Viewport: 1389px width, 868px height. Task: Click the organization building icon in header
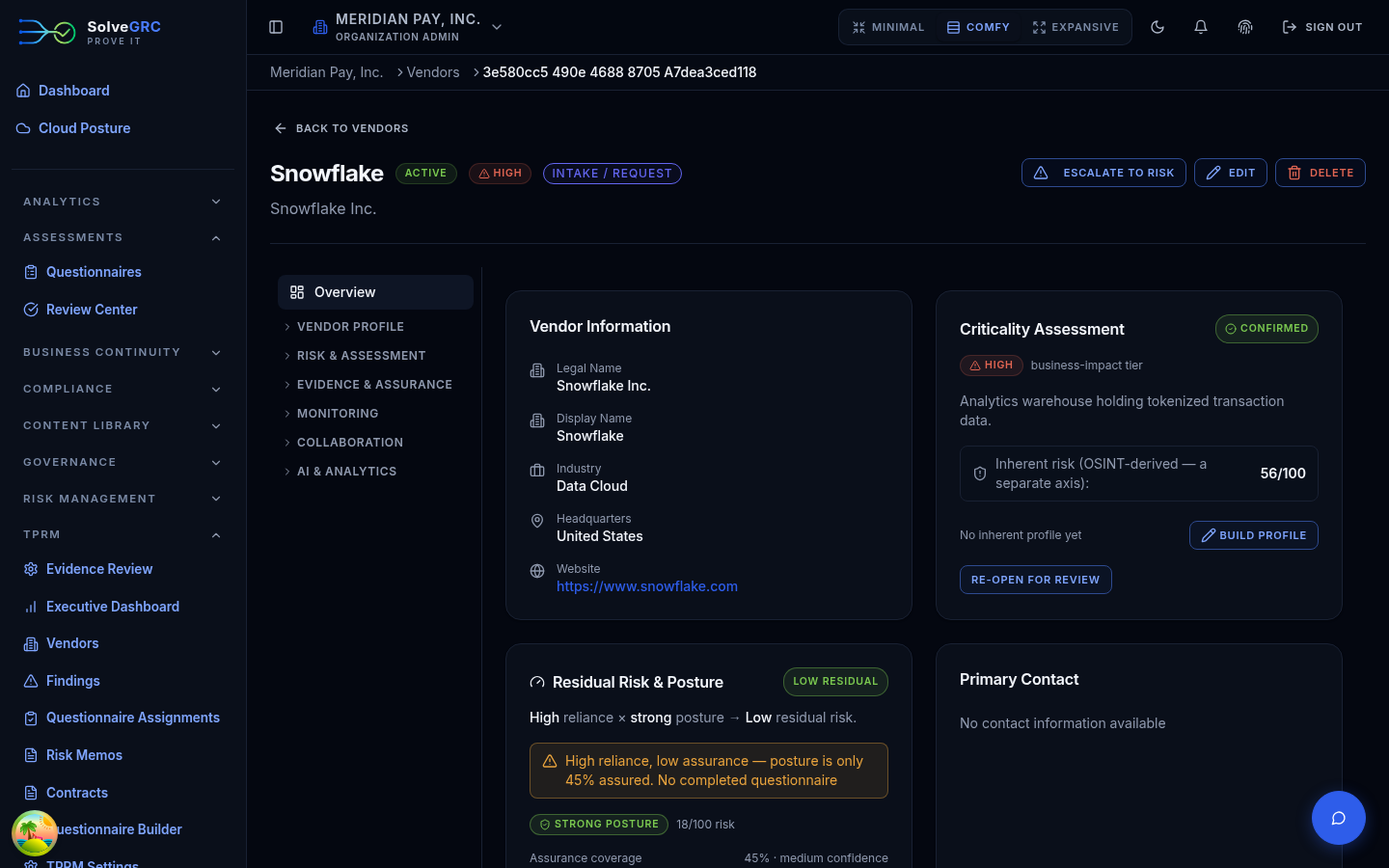pyautogui.click(x=320, y=27)
